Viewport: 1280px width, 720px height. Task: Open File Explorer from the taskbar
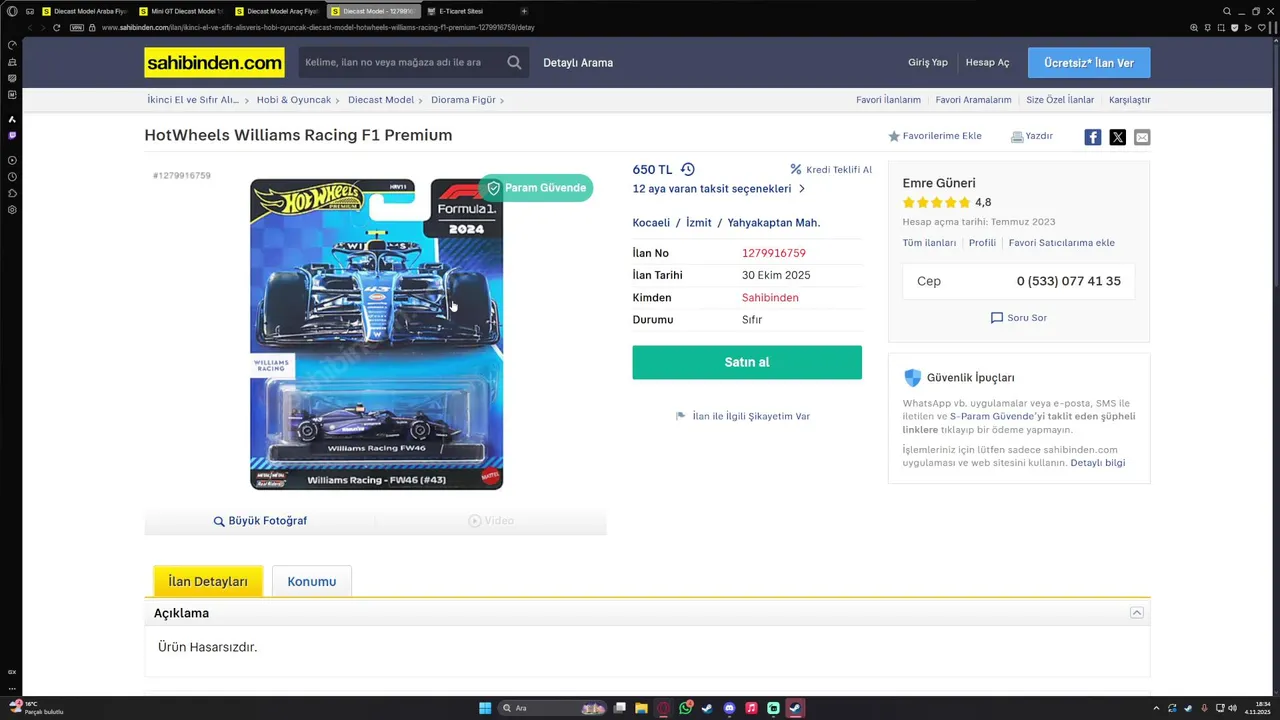641,708
